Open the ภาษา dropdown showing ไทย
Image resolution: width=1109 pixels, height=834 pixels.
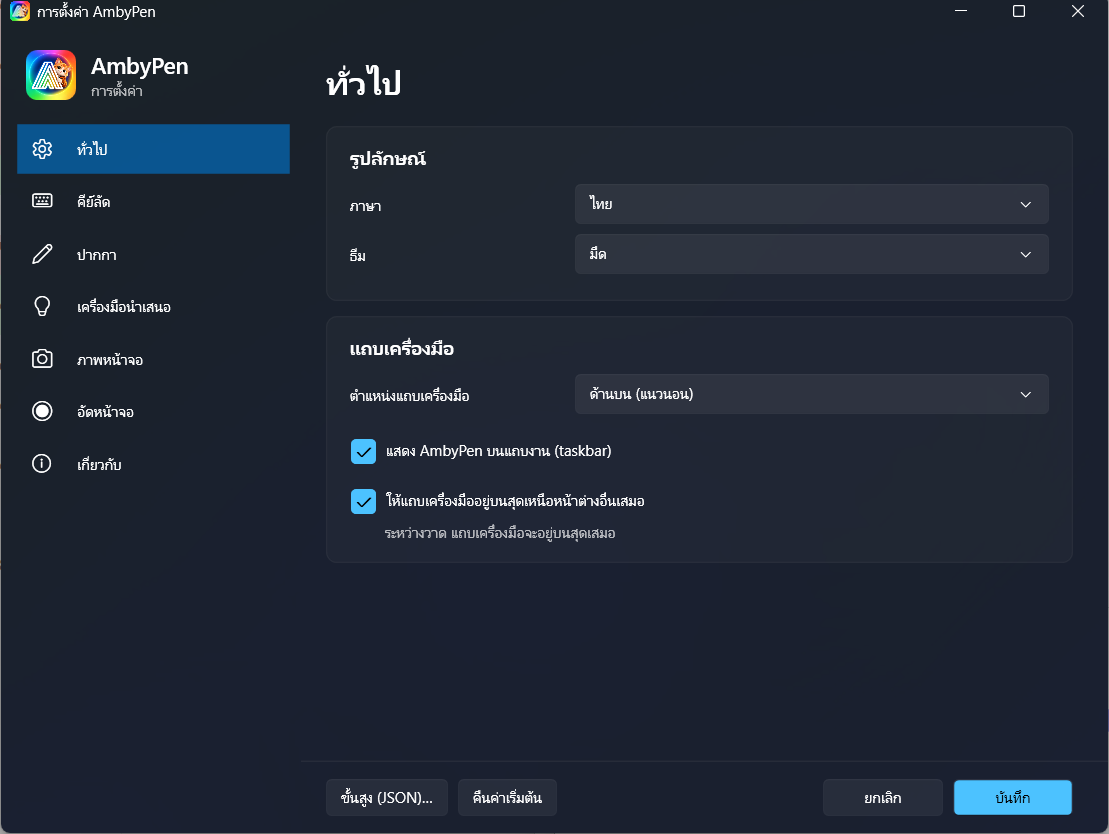(811, 204)
